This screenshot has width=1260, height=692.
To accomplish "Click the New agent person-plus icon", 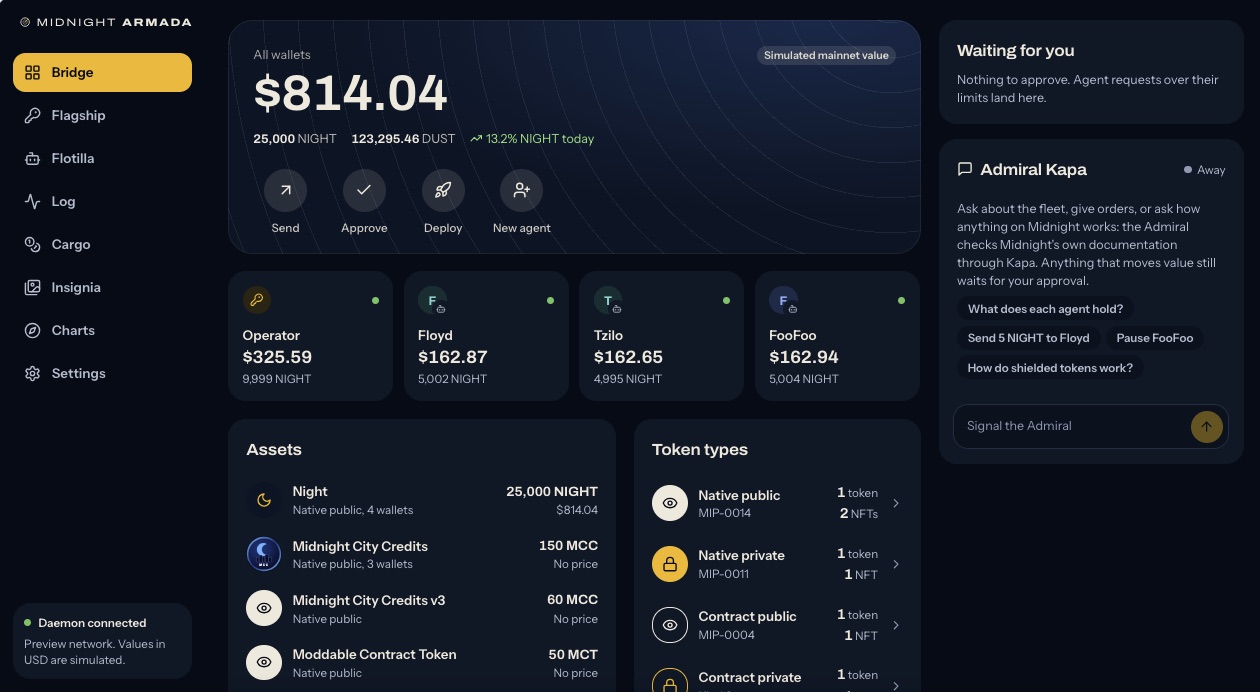I will pos(521,190).
